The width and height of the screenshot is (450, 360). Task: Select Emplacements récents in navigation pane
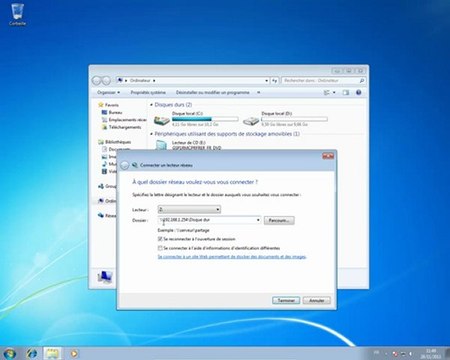[127, 120]
